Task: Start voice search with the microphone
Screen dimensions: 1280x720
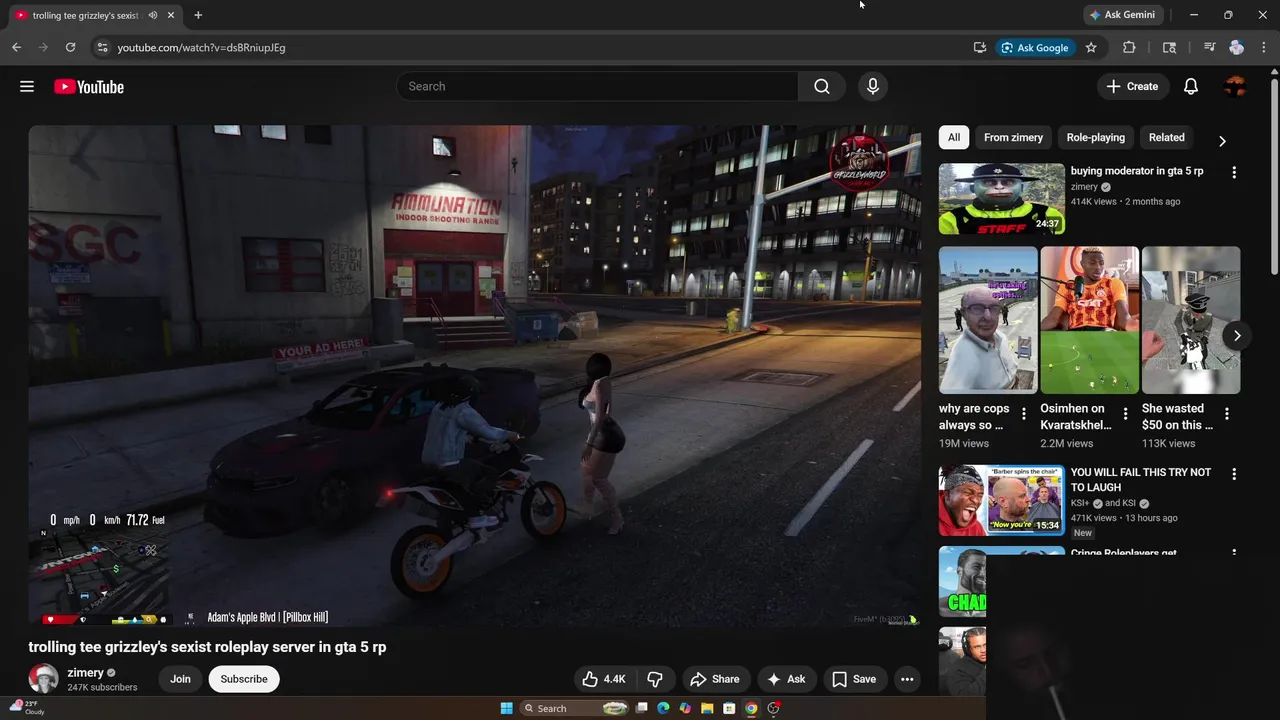Action: [873, 87]
